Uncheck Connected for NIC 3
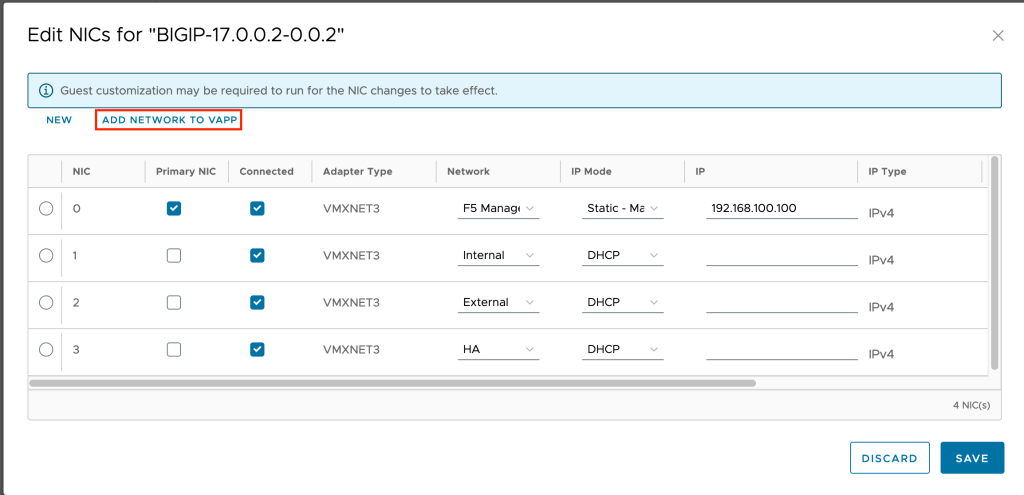The width and height of the screenshot is (1024, 495). pyautogui.click(x=257, y=349)
